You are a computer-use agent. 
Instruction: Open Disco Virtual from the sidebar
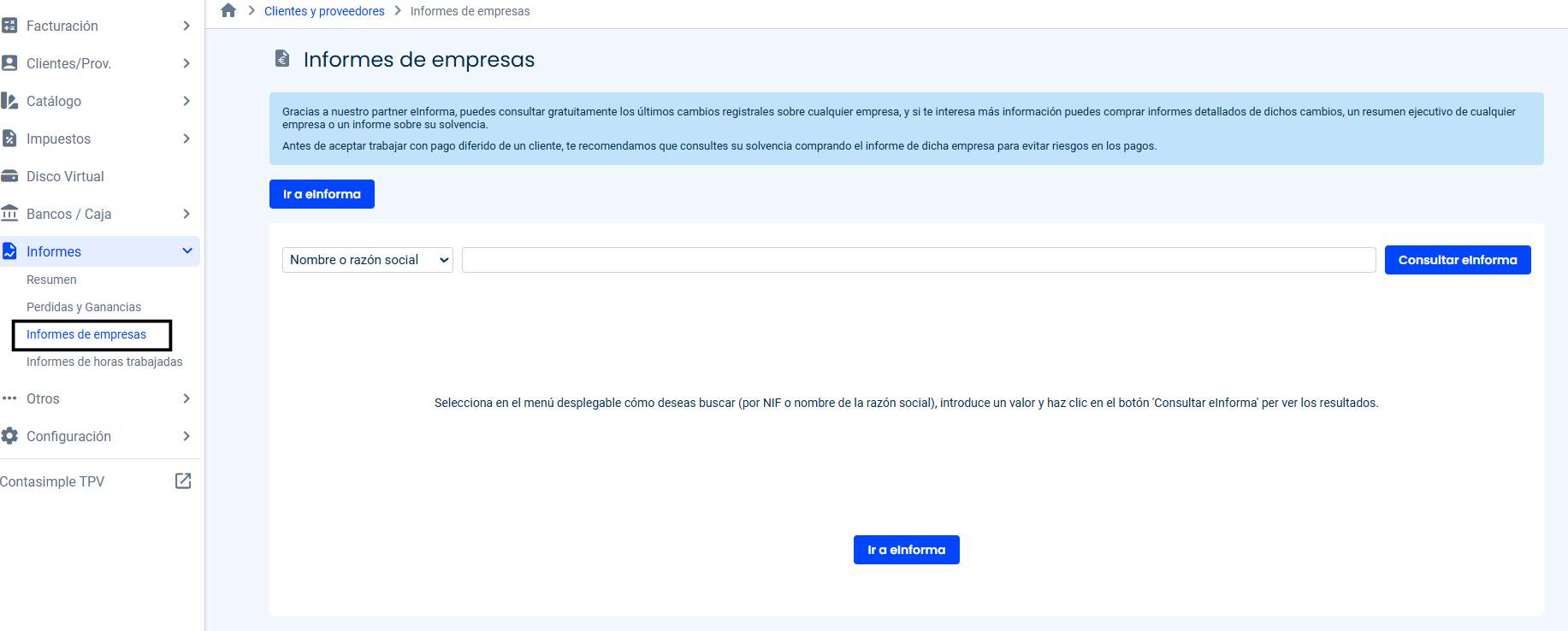[x=65, y=176]
